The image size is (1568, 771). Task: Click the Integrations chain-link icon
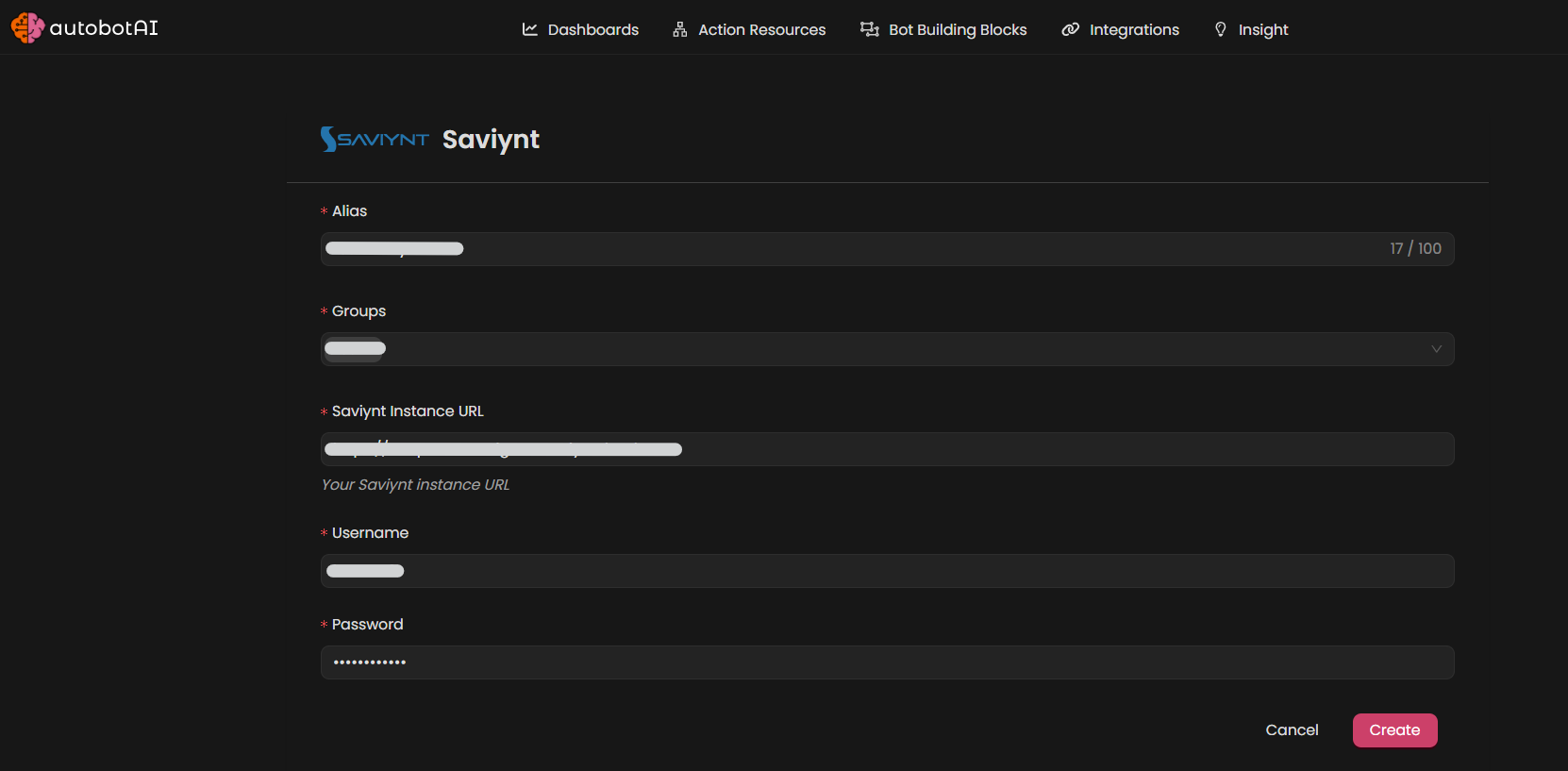point(1070,29)
